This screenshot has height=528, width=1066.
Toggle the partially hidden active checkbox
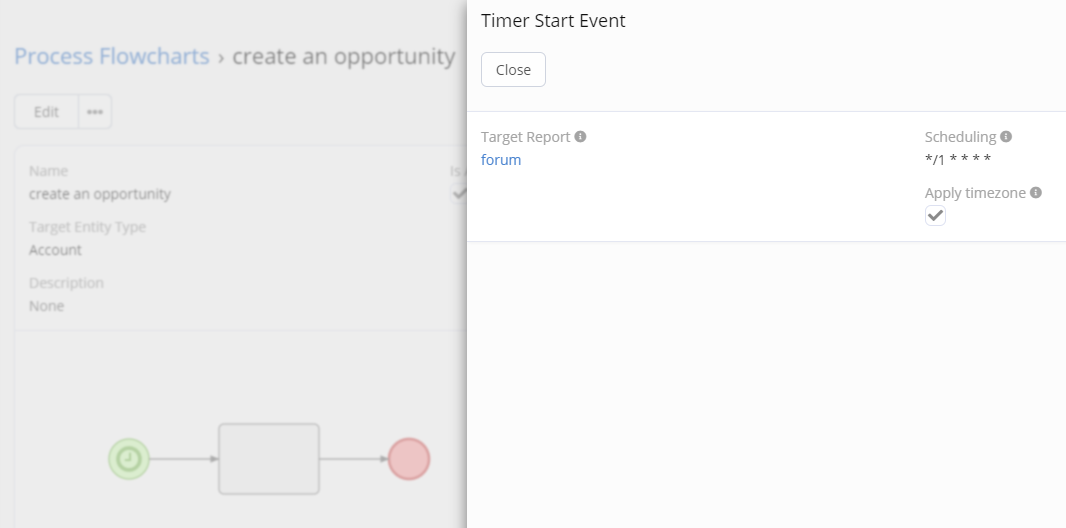(x=460, y=193)
